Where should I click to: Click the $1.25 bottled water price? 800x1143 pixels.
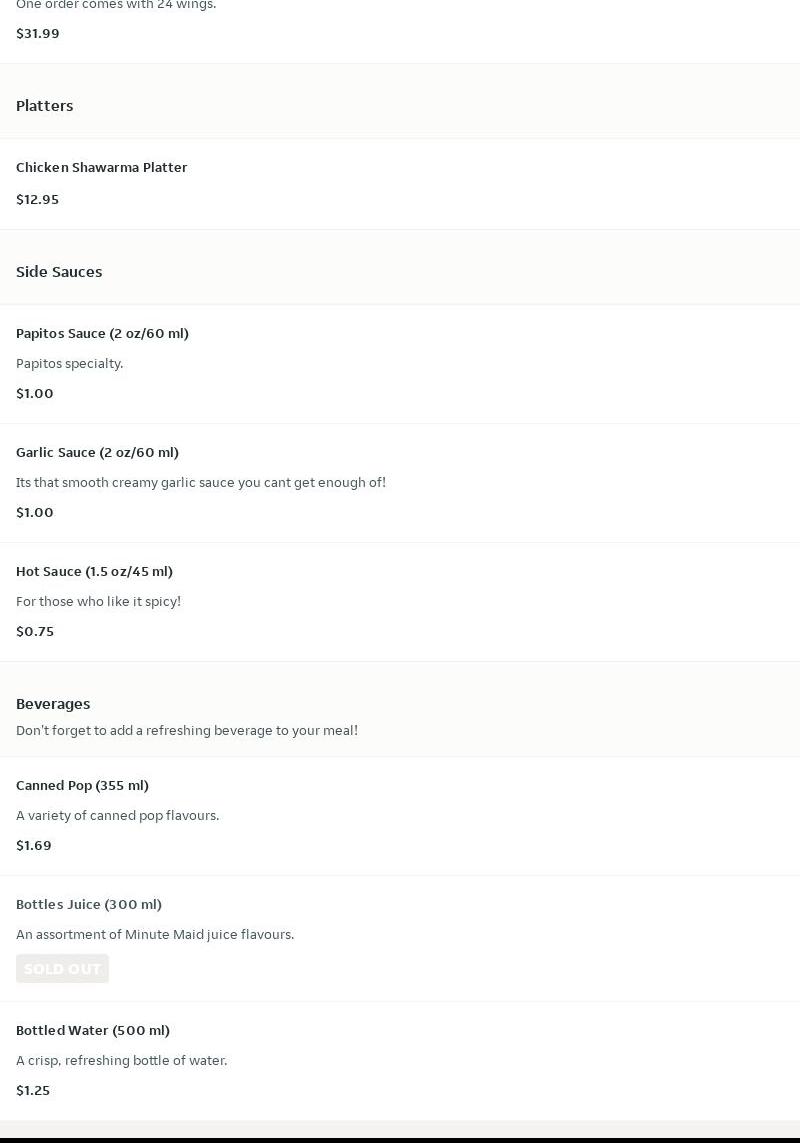coord(33,1090)
